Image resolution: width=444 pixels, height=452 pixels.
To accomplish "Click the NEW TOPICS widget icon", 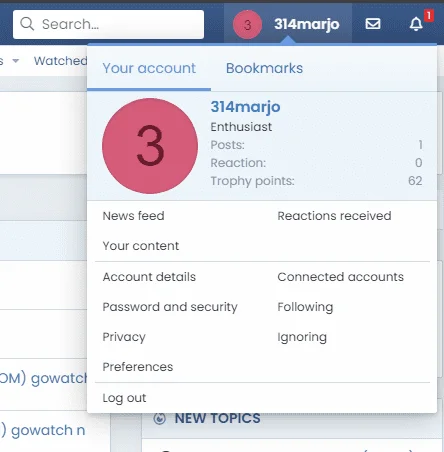I will coord(160,418).
